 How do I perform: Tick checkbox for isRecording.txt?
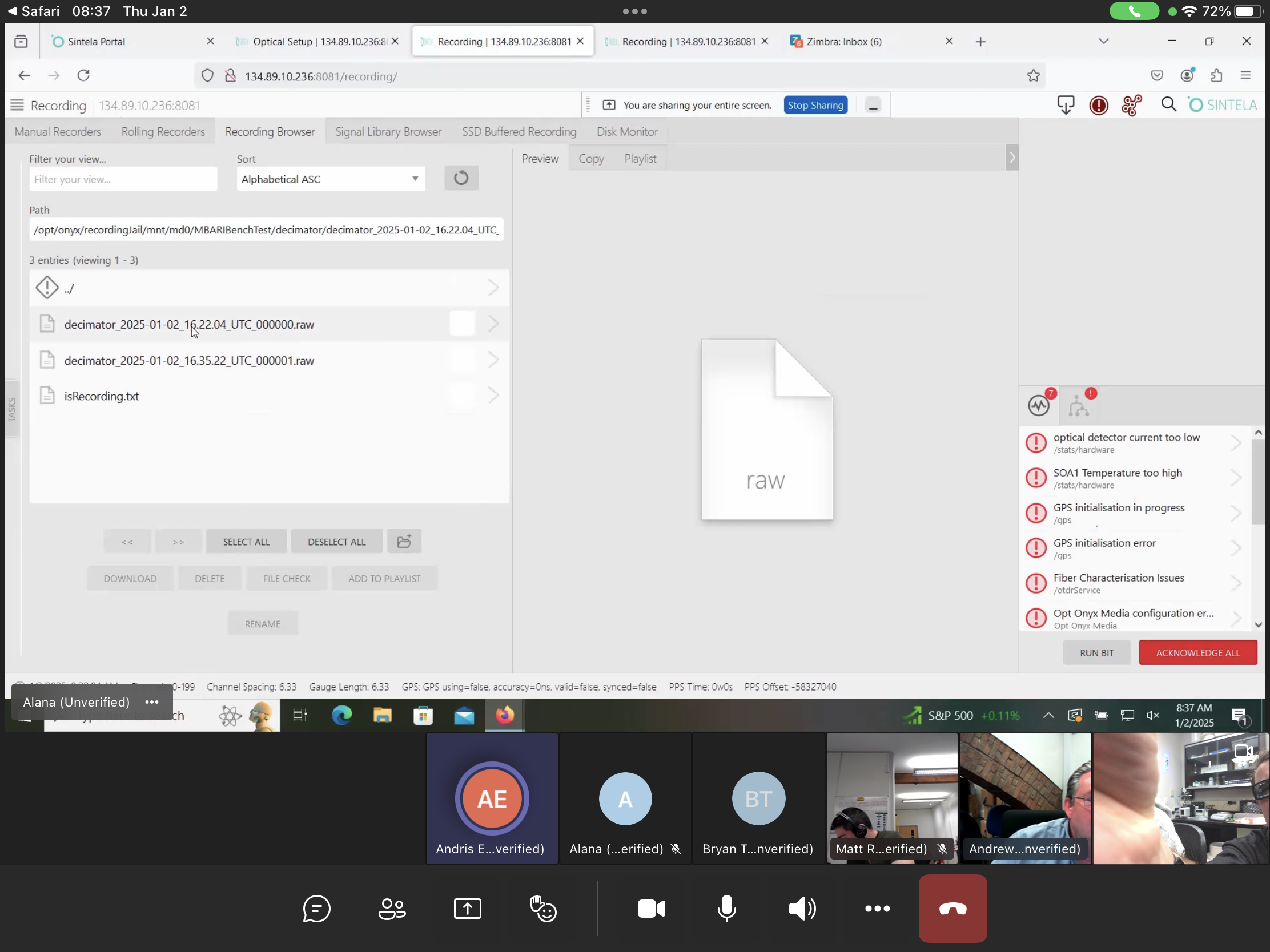tap(462, 396)
